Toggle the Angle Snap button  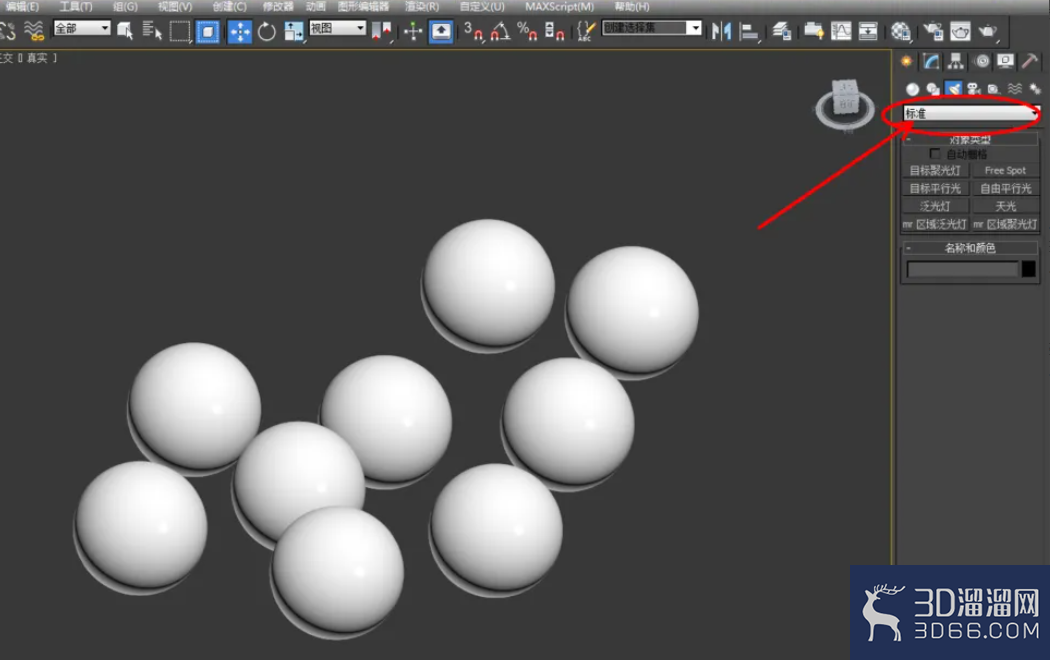500,31
